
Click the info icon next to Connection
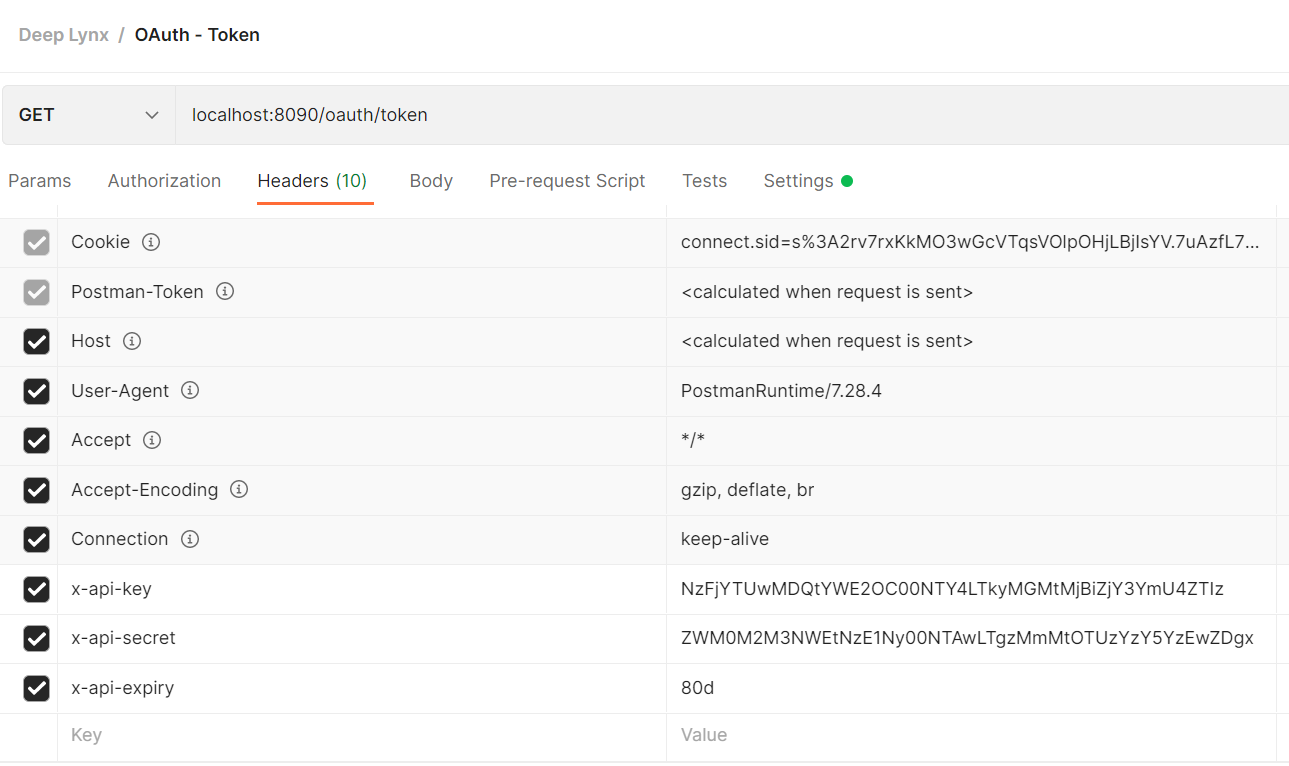pos(190,539)
